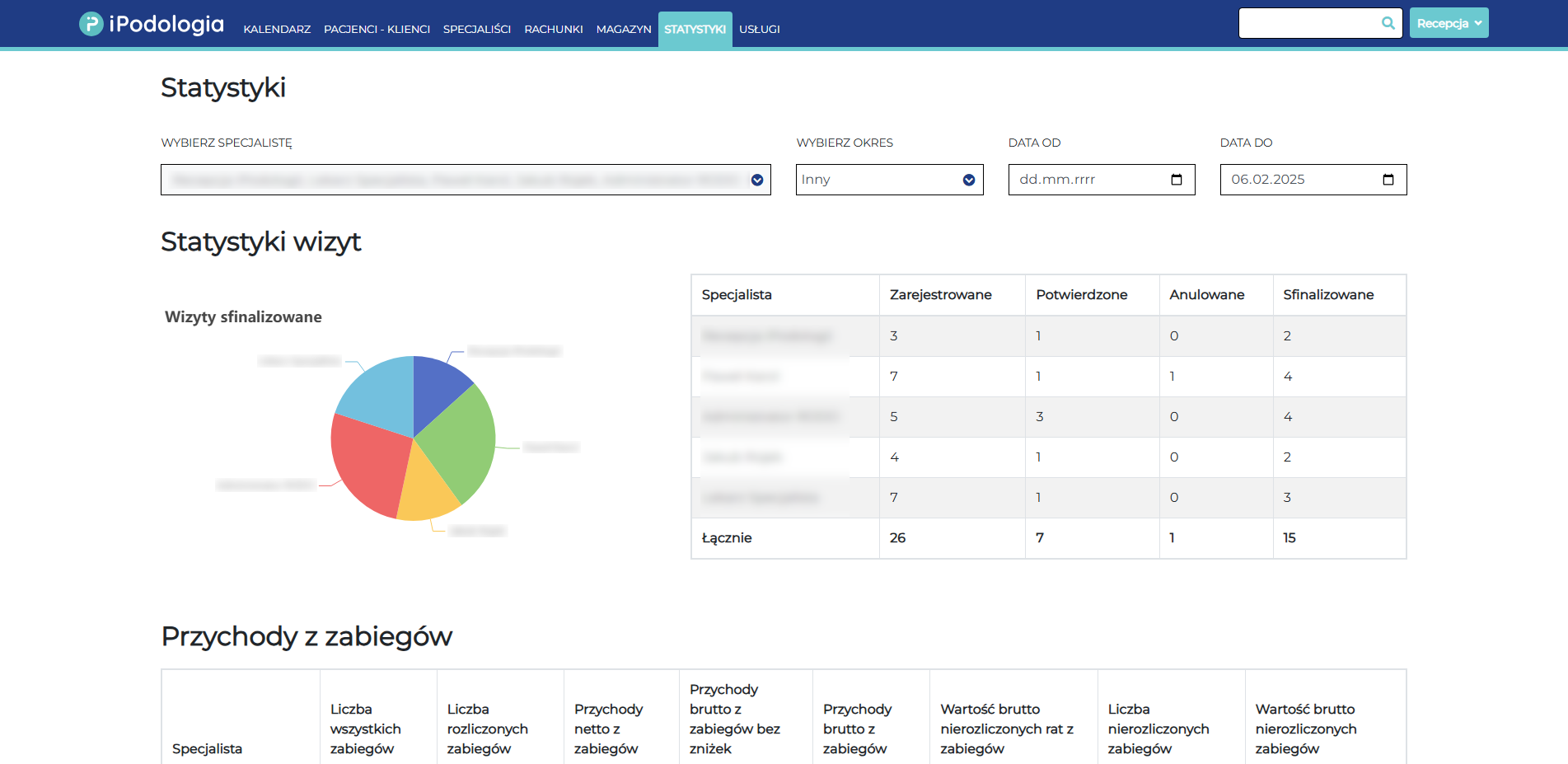
Task: Go to the KALENDARZ menu item
Action: (276, 29)
